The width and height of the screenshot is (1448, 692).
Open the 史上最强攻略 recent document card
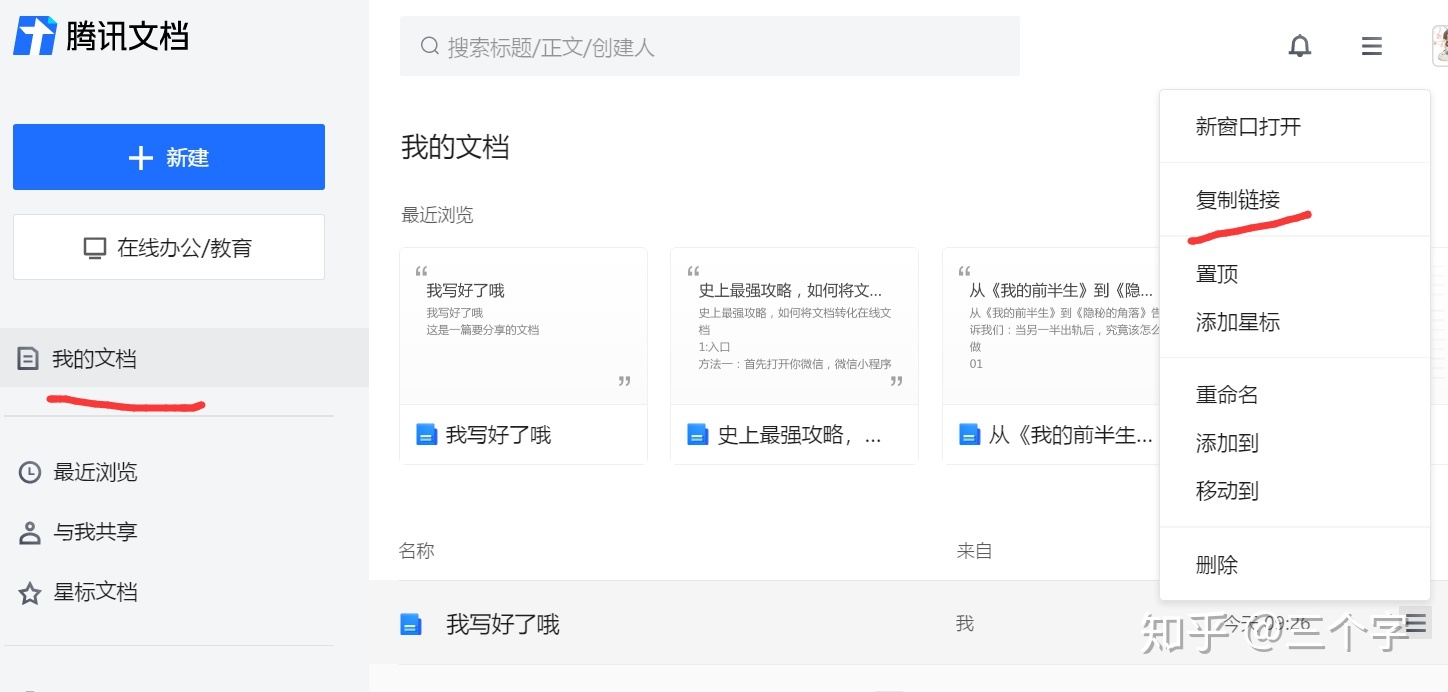pos(794,355)
